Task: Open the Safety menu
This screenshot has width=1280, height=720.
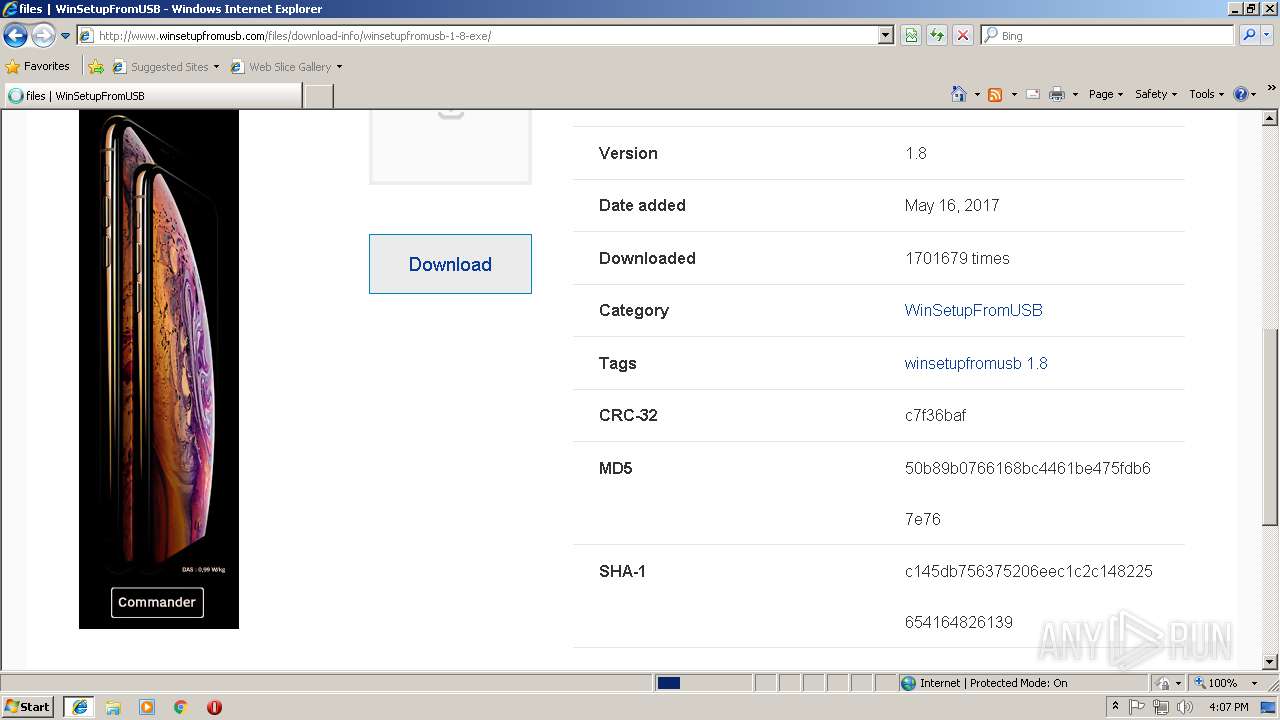Action: coord(1156,94)
